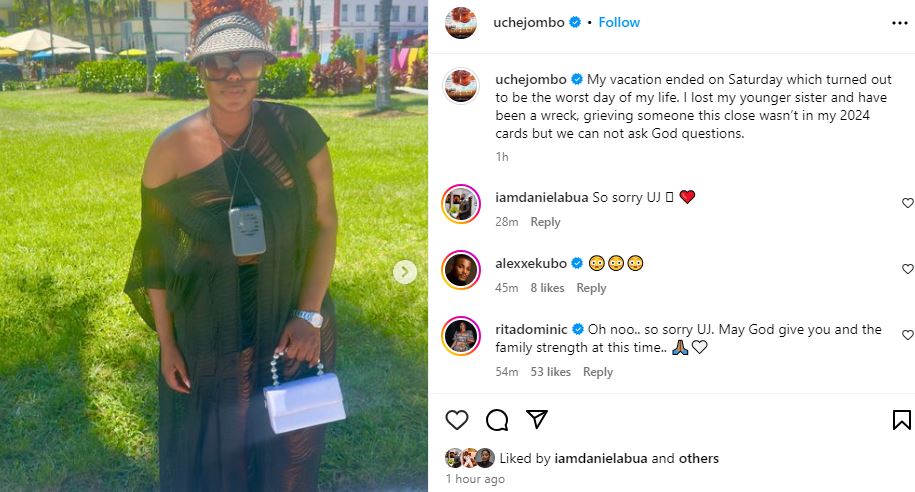Like the post with the heart icon
915x492 pixels.
pyautogui.click(x=457, y=420)
